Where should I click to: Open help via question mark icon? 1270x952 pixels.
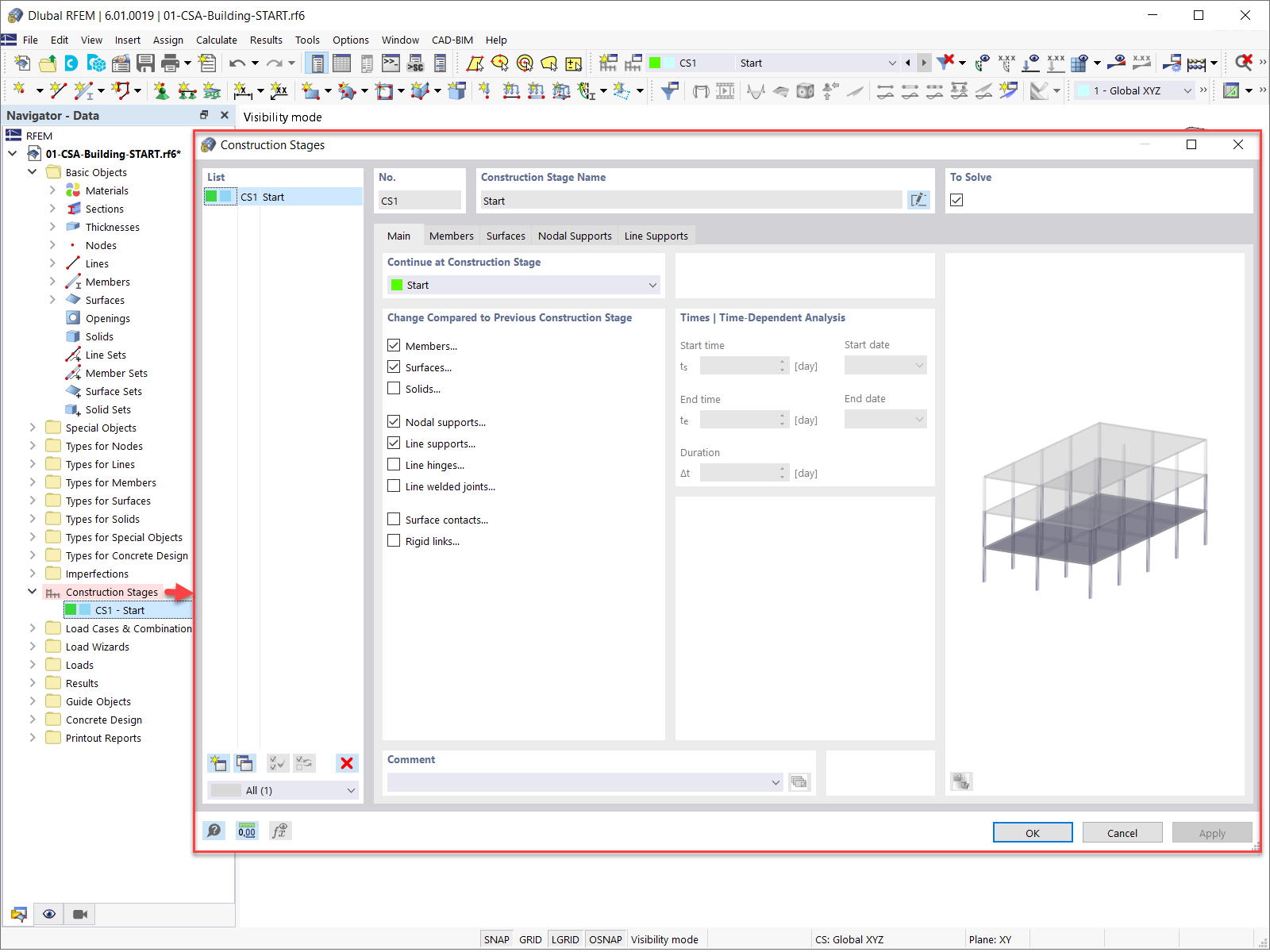(x=214, y=831)
